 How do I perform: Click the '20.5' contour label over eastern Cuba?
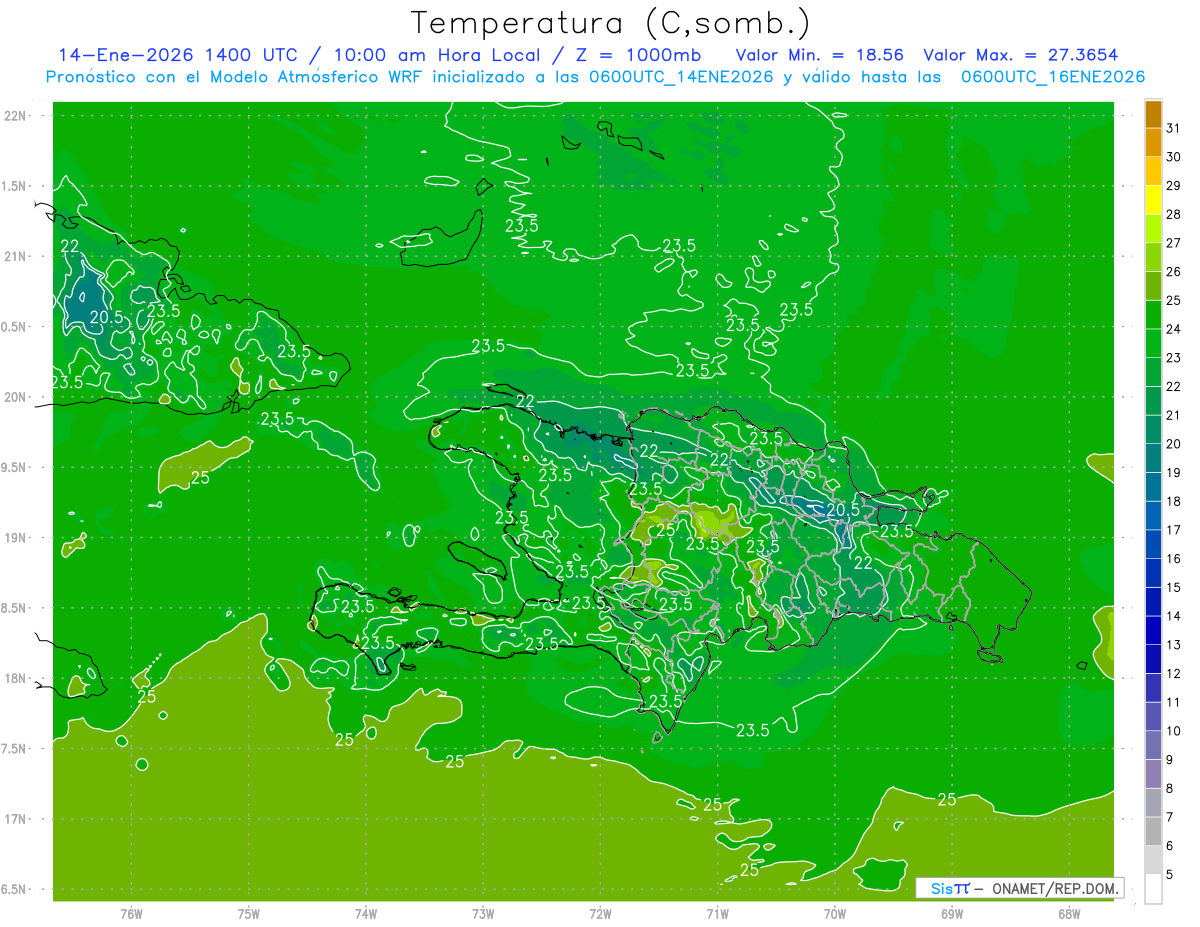pos(106,317)
